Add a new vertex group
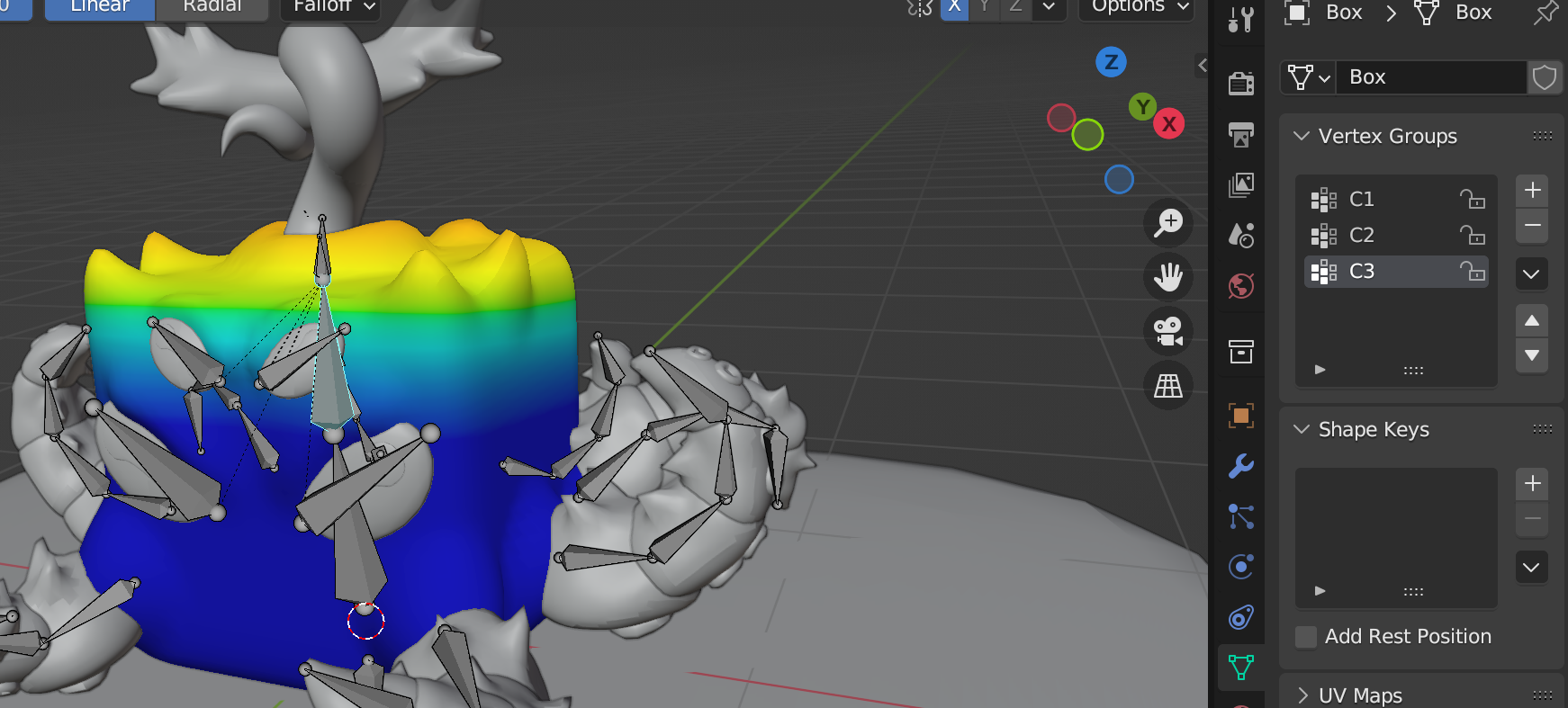Image resolution: width=1568 pixels, height=708 pixels. coord(1532,191)
